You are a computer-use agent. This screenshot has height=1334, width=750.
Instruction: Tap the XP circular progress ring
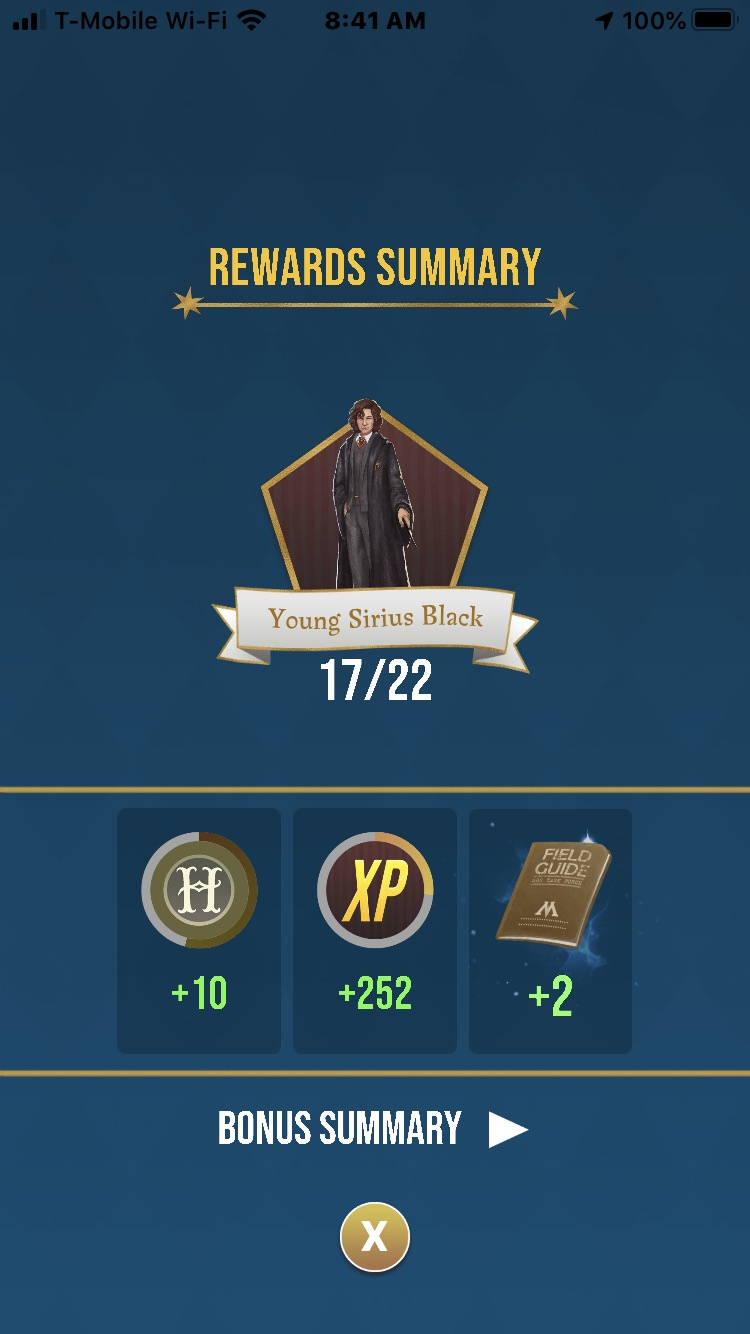375,890
